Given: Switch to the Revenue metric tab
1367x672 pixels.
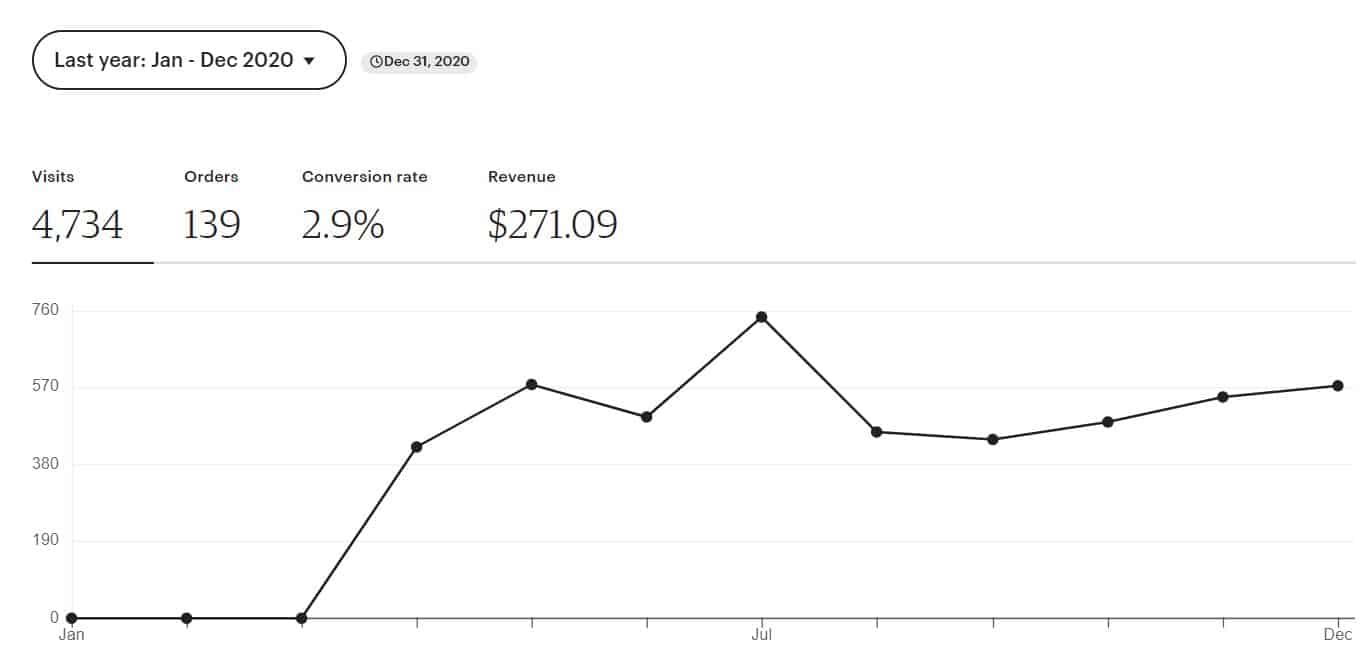Looking at the screenshot, I should (552, 208).
